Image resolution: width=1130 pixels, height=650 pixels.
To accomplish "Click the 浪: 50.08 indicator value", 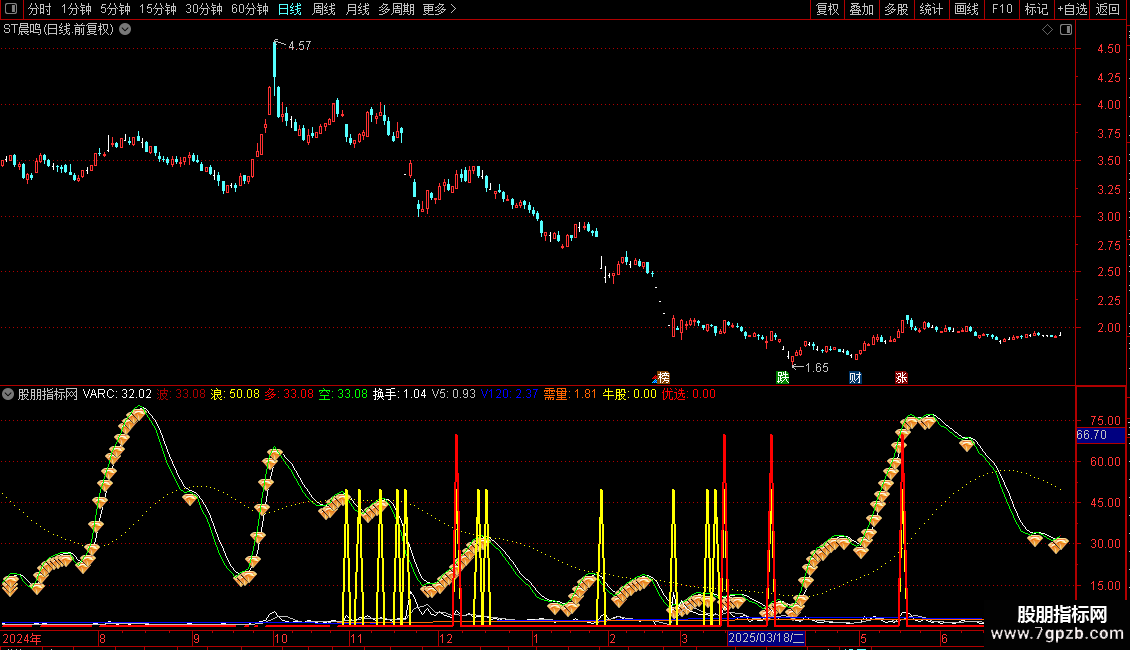I will (x=235, y=394).
